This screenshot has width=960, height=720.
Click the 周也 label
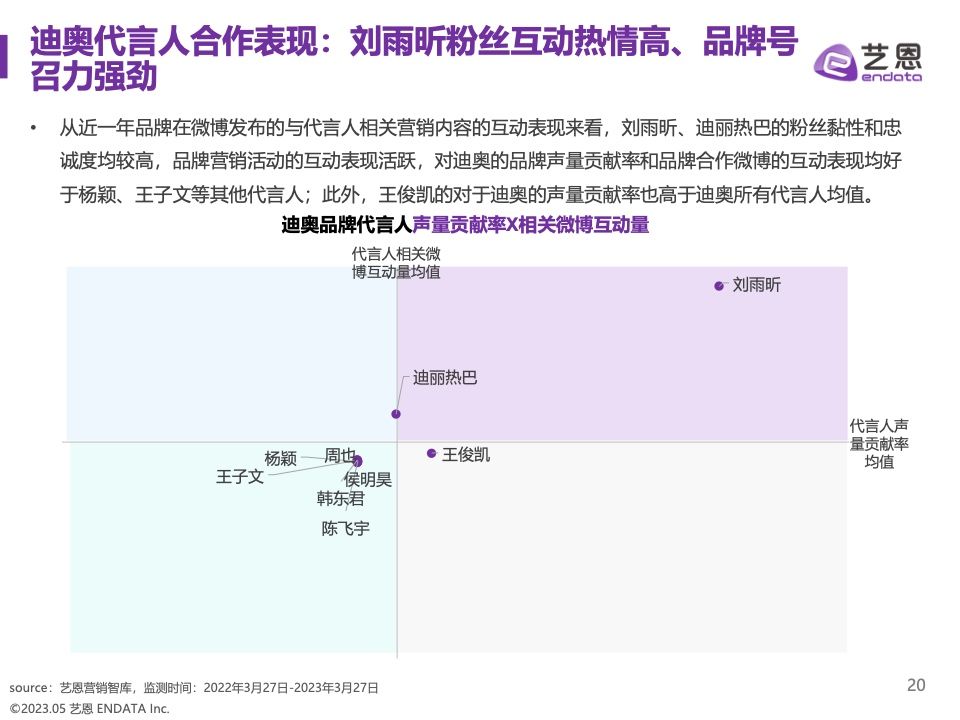tap(339, 456)
